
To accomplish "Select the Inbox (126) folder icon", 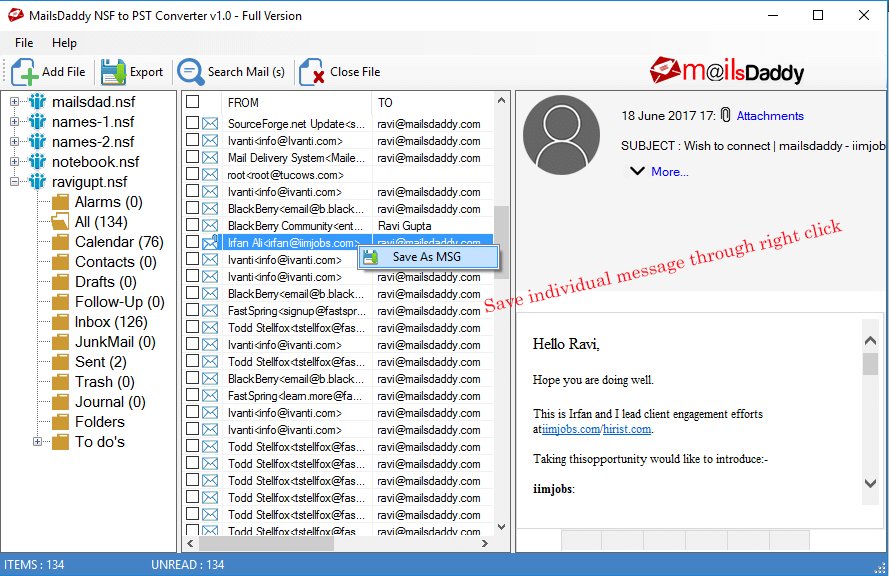I will click(60, 322).
